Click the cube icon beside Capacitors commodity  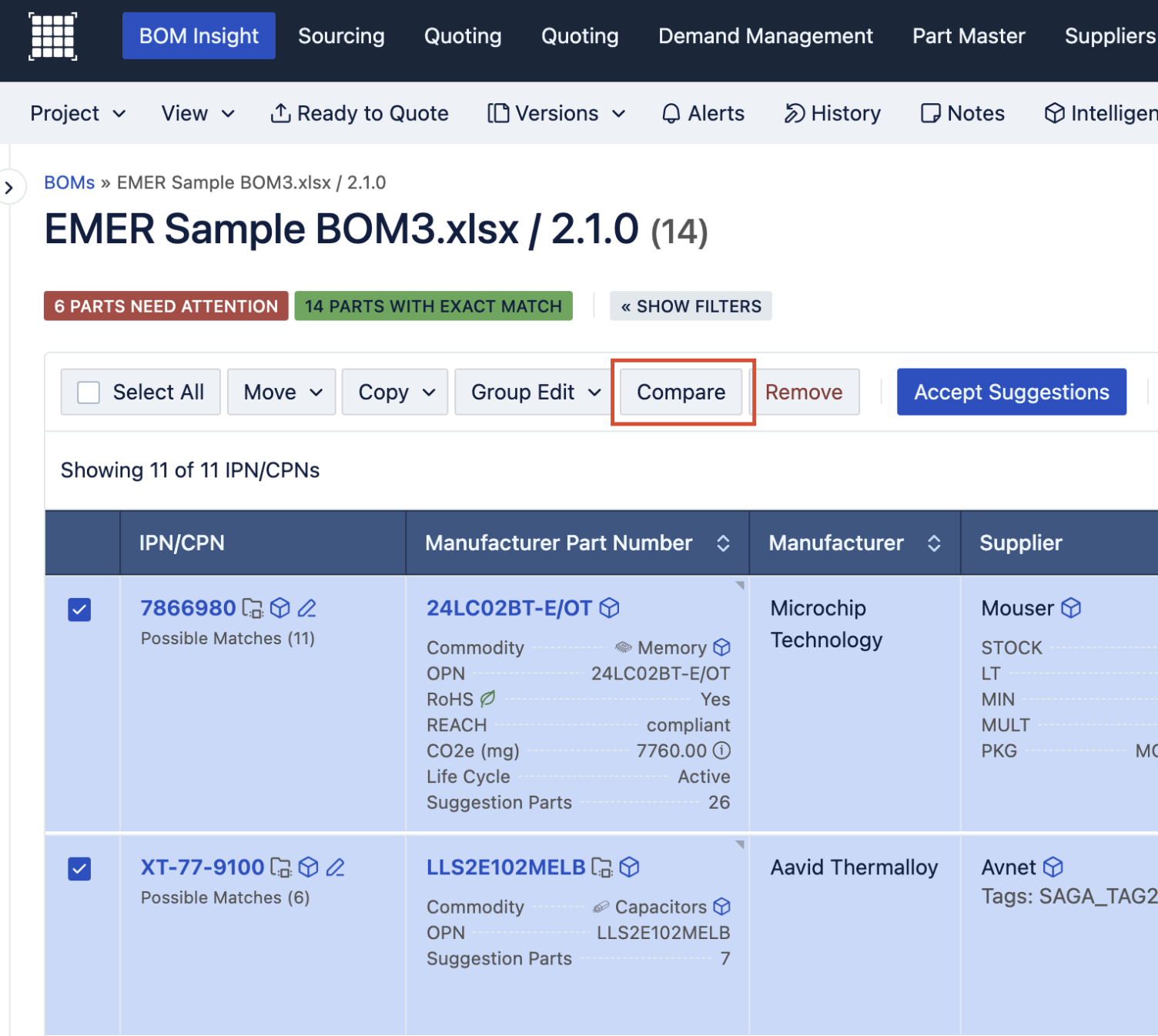(721, 907)
